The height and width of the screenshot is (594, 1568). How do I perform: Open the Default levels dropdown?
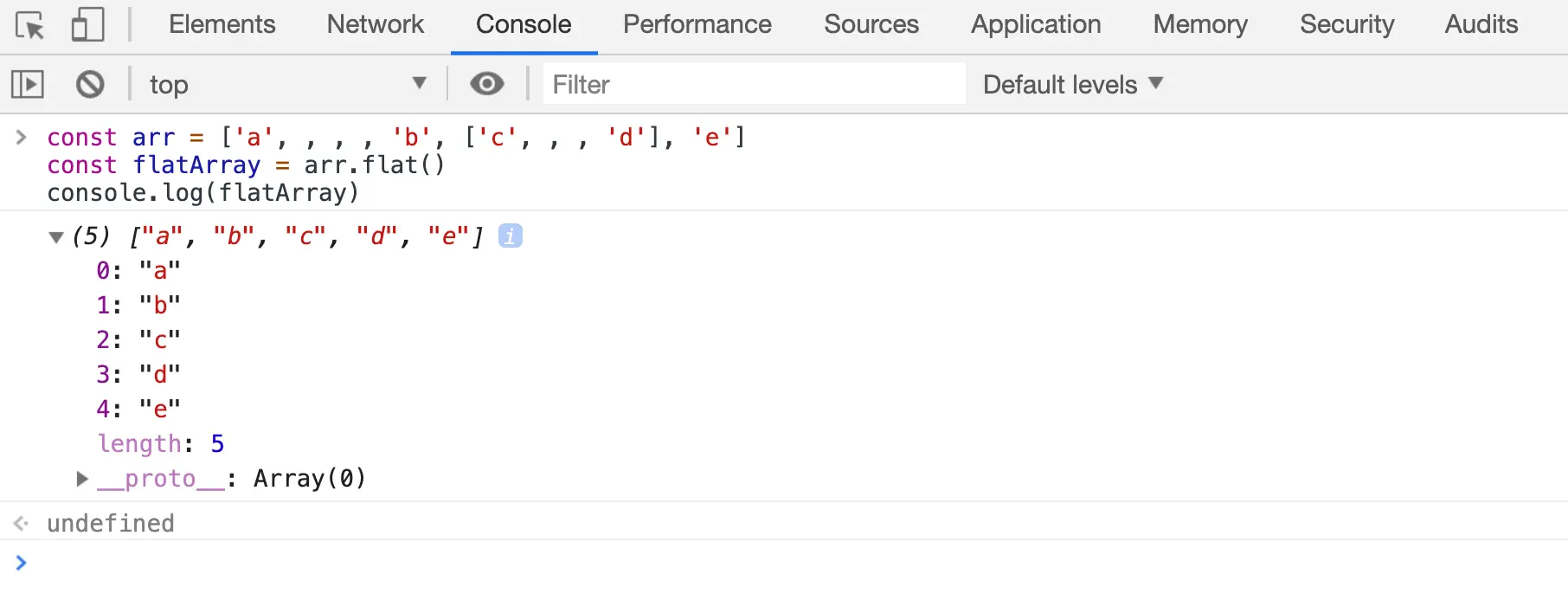(1072, 84)
